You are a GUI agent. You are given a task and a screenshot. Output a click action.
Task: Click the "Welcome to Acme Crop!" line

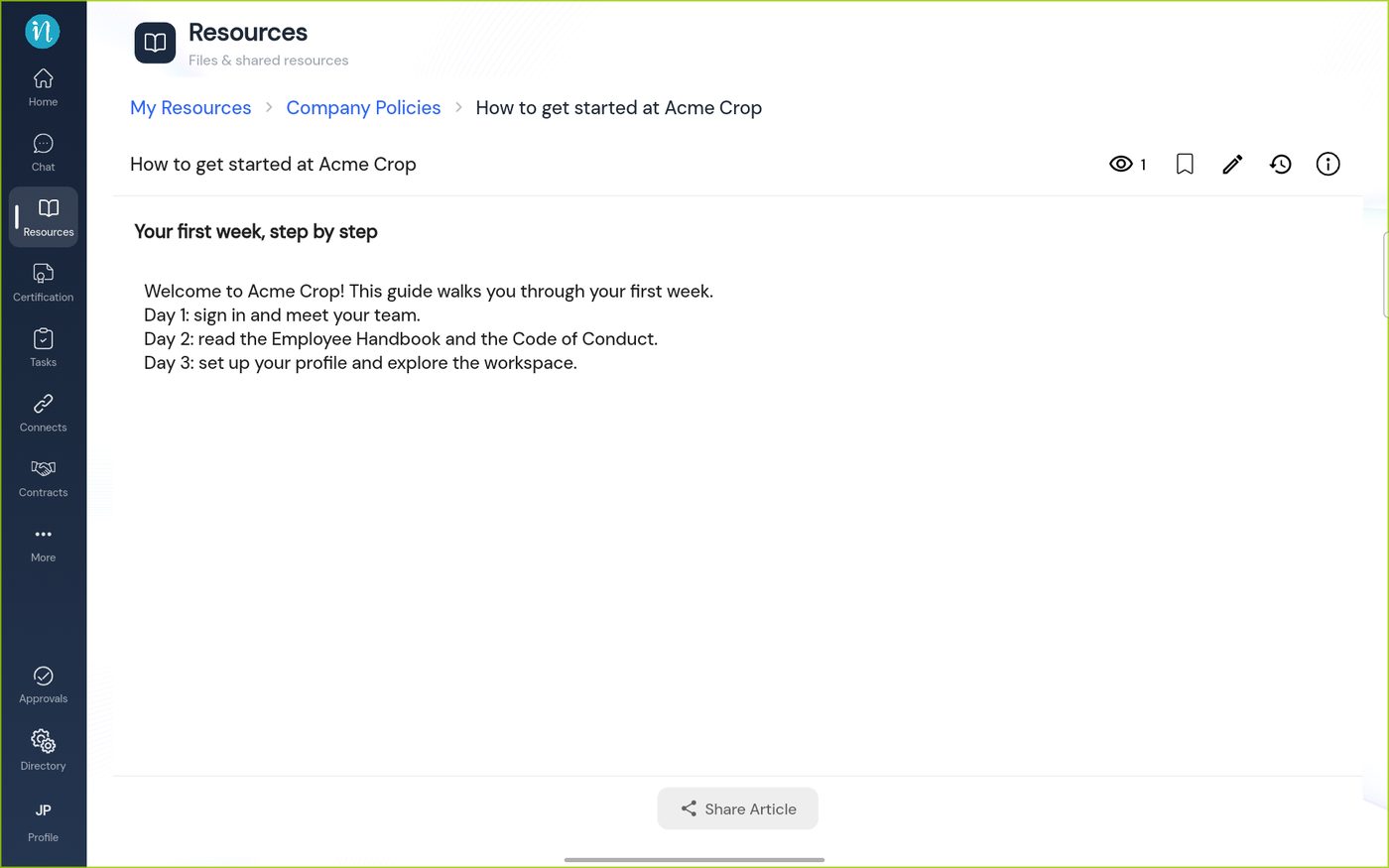click(x=429, y=292)
